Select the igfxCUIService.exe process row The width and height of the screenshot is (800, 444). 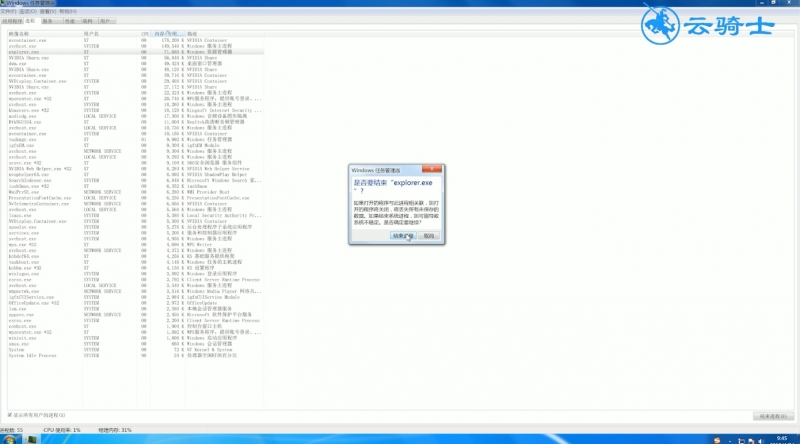135,297
